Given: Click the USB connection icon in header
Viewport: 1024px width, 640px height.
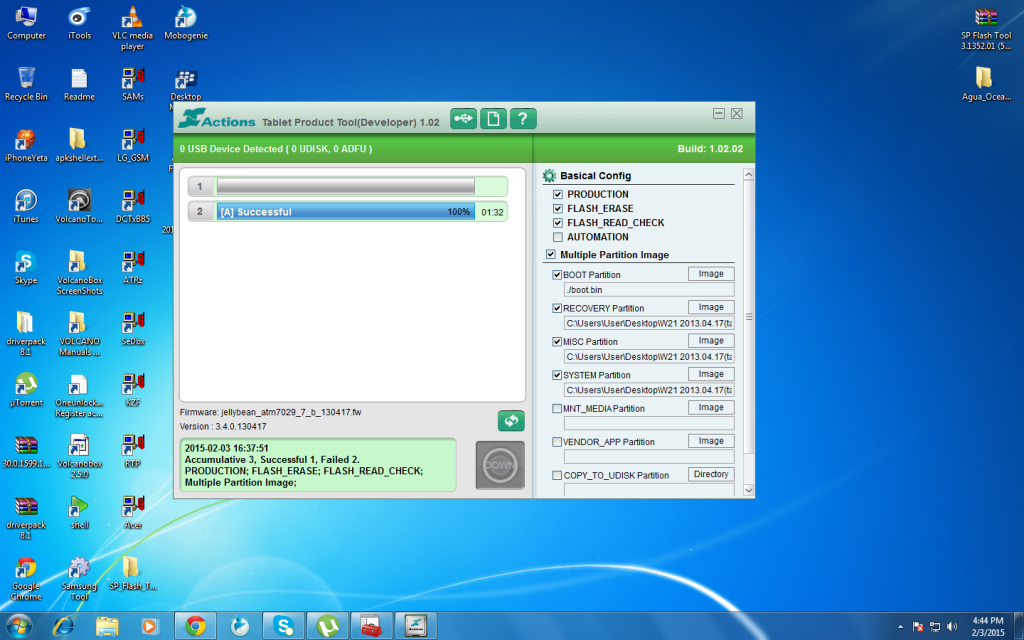Looking at the screenshot, I should point(463,119).
